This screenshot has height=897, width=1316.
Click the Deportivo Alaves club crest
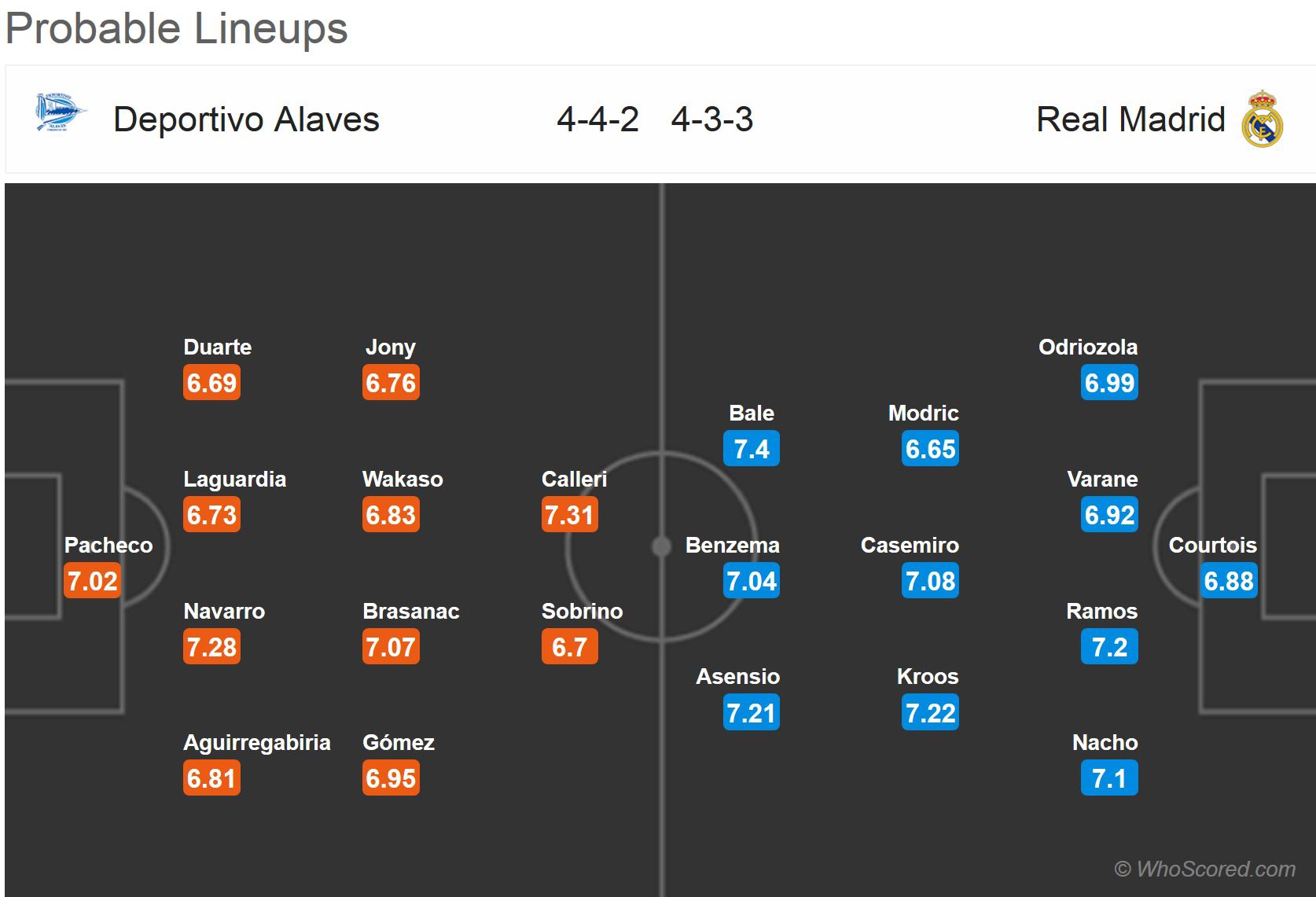pyautogui.click(x=60, y=112)
